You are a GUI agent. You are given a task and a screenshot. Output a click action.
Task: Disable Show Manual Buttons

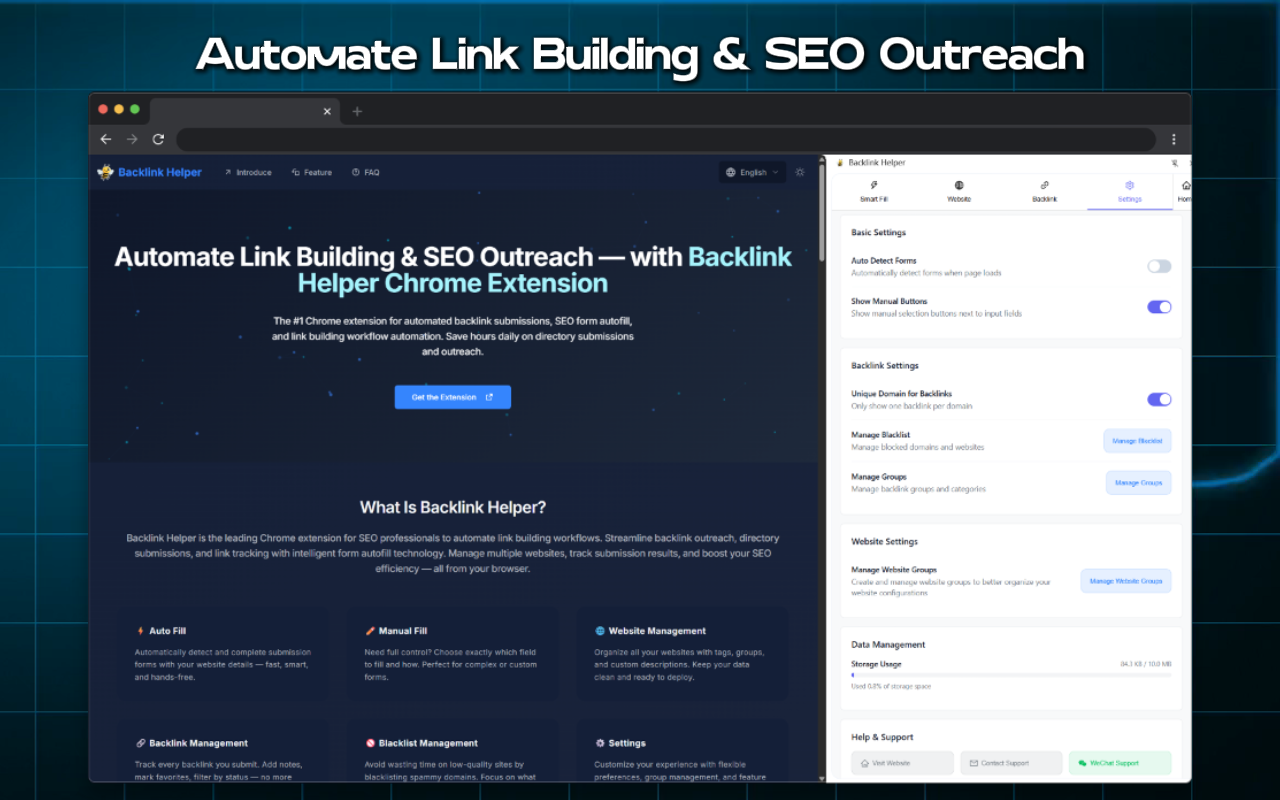(1159, 307)
